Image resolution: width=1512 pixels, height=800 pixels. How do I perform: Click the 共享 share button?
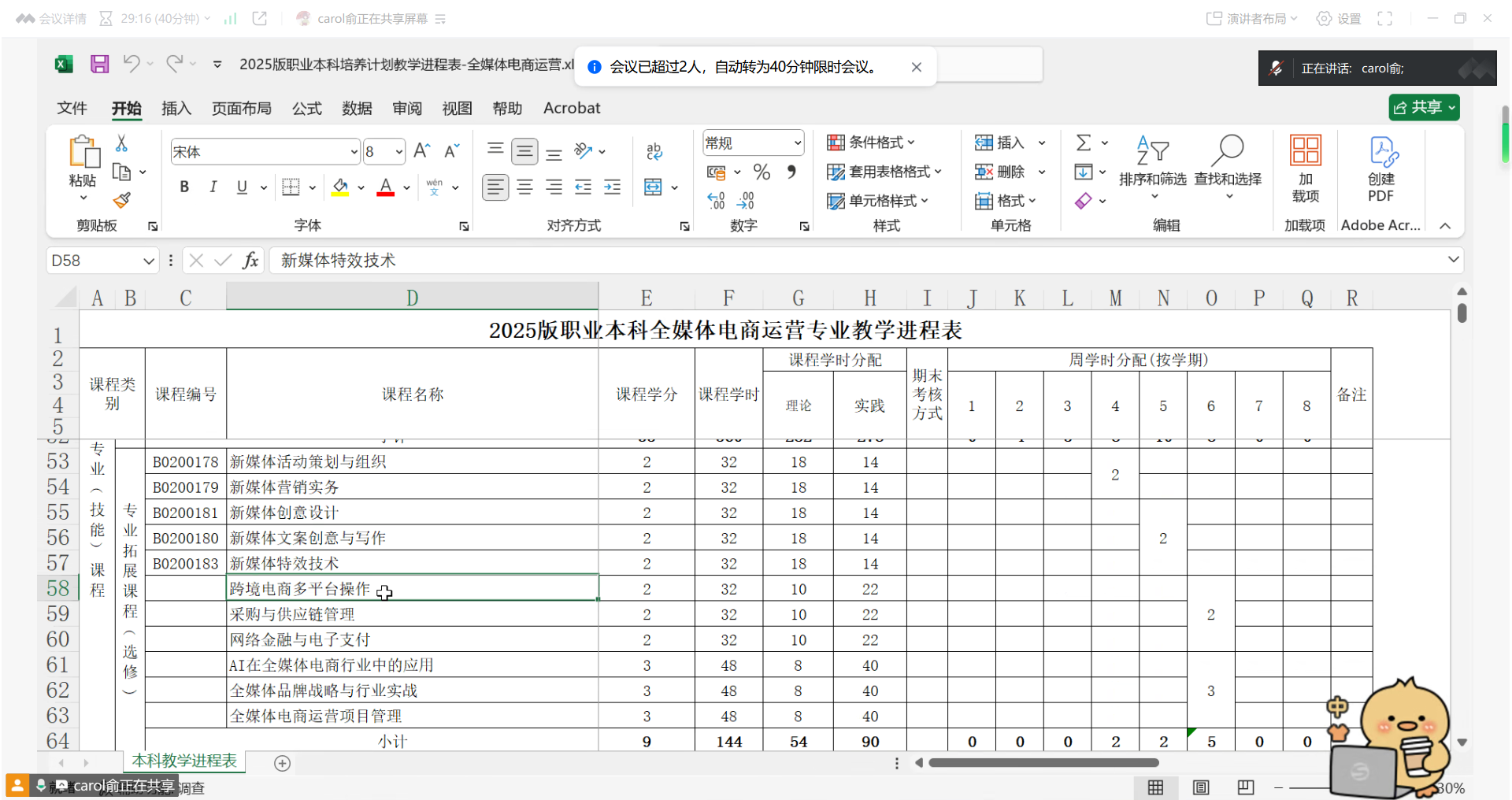tap(1423, 108)
